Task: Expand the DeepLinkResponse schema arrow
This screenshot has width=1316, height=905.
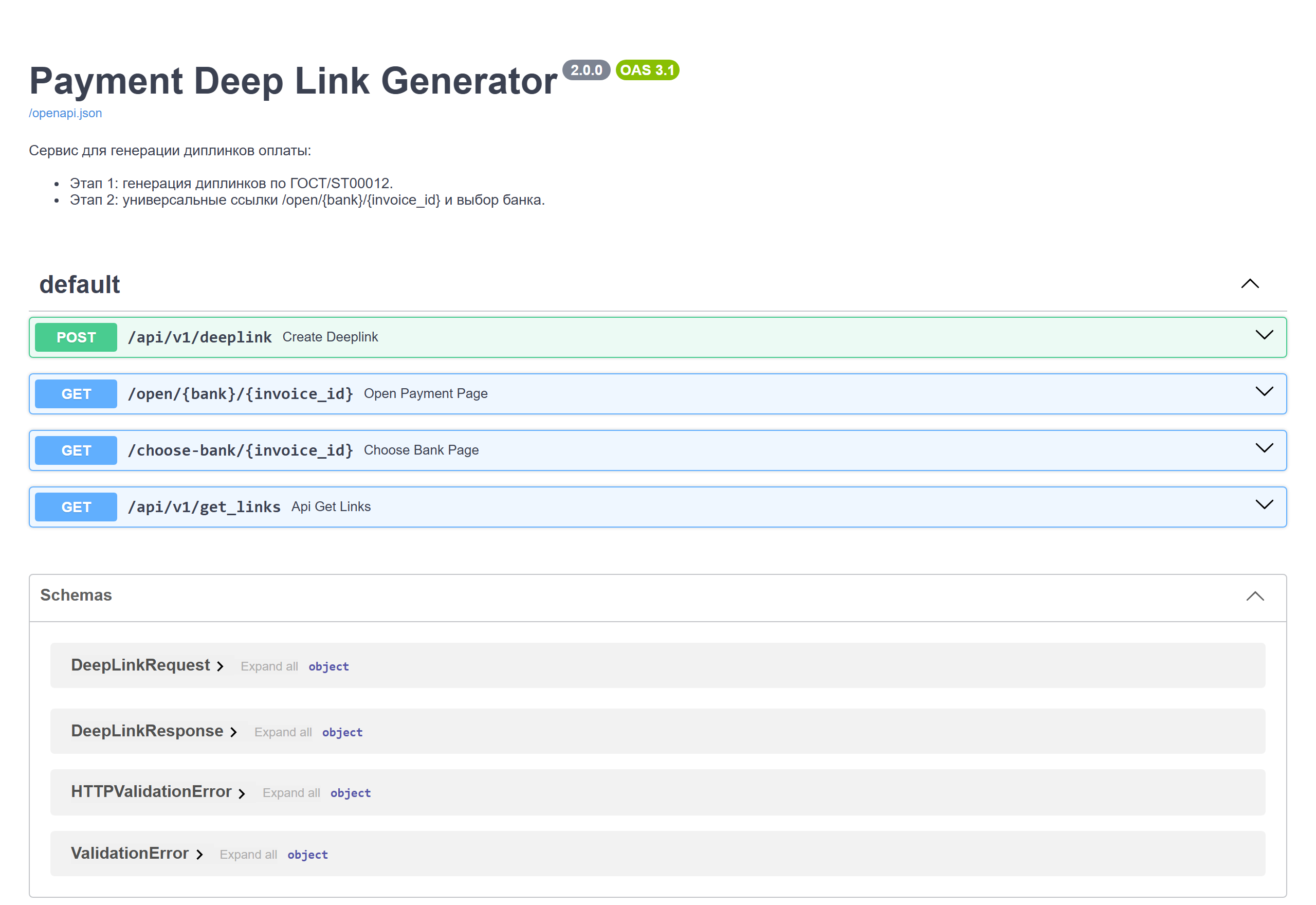Action: (233, 733)
